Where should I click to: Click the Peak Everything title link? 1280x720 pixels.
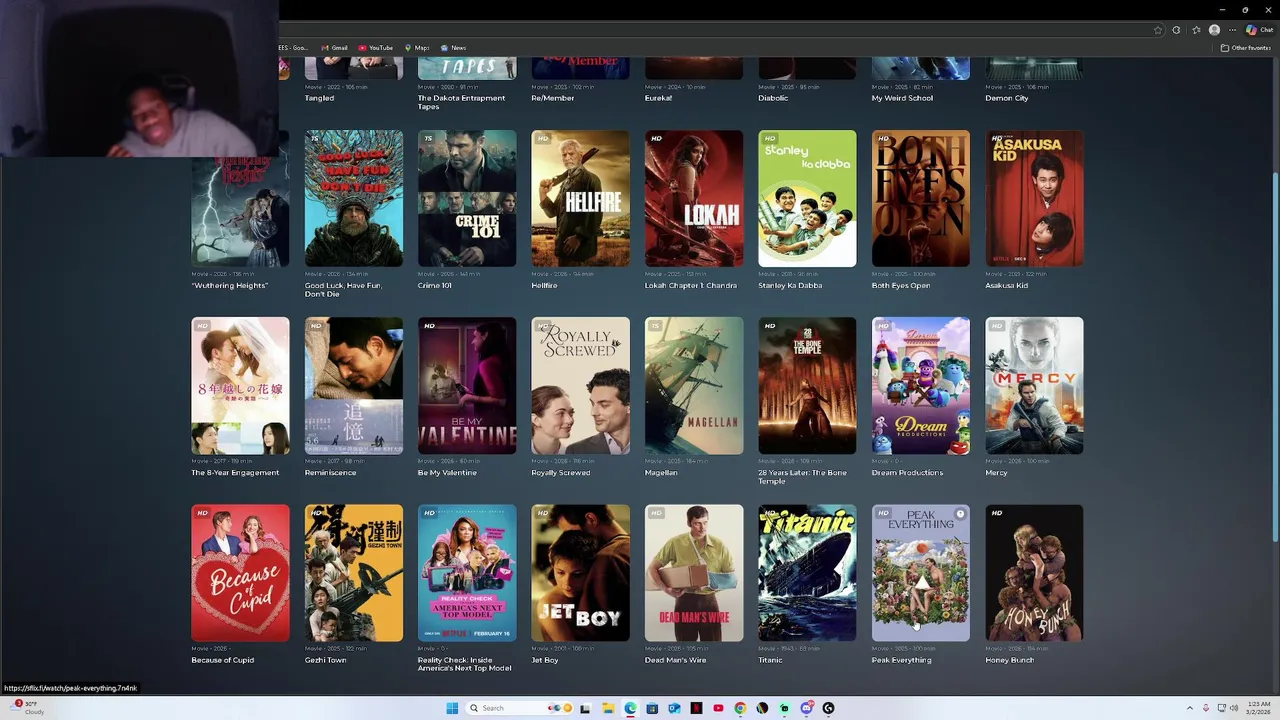pyautogui.click(x=901, y=660)
